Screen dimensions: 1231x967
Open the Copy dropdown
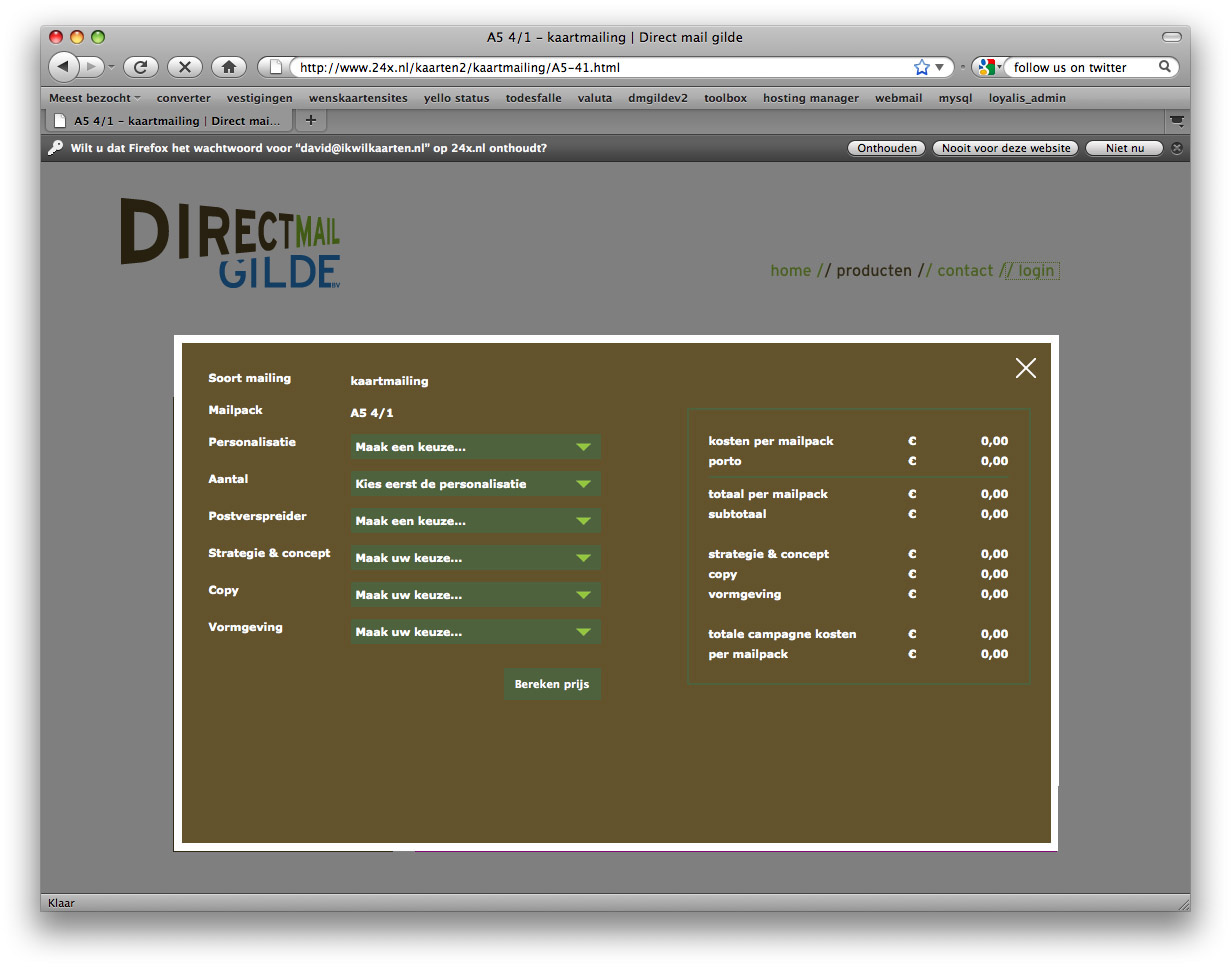475,595
